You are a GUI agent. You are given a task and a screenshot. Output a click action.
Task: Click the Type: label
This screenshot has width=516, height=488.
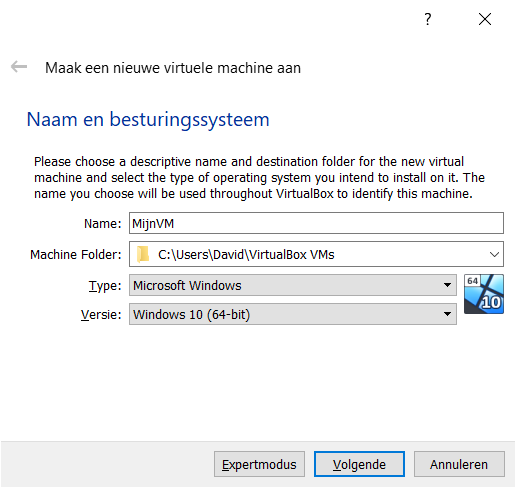[x=105, y=286]
